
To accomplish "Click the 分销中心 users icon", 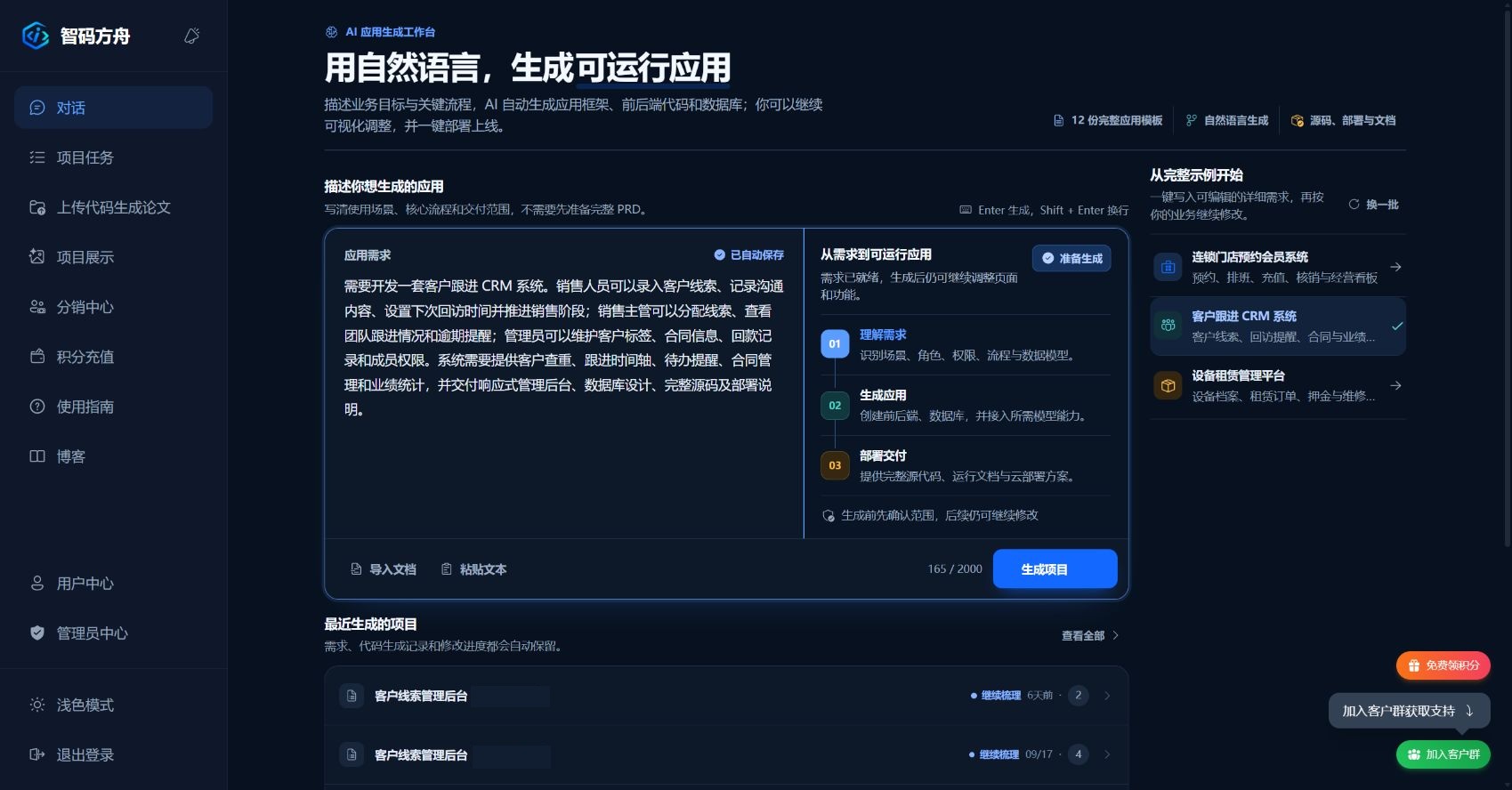I will pos(37,307).
